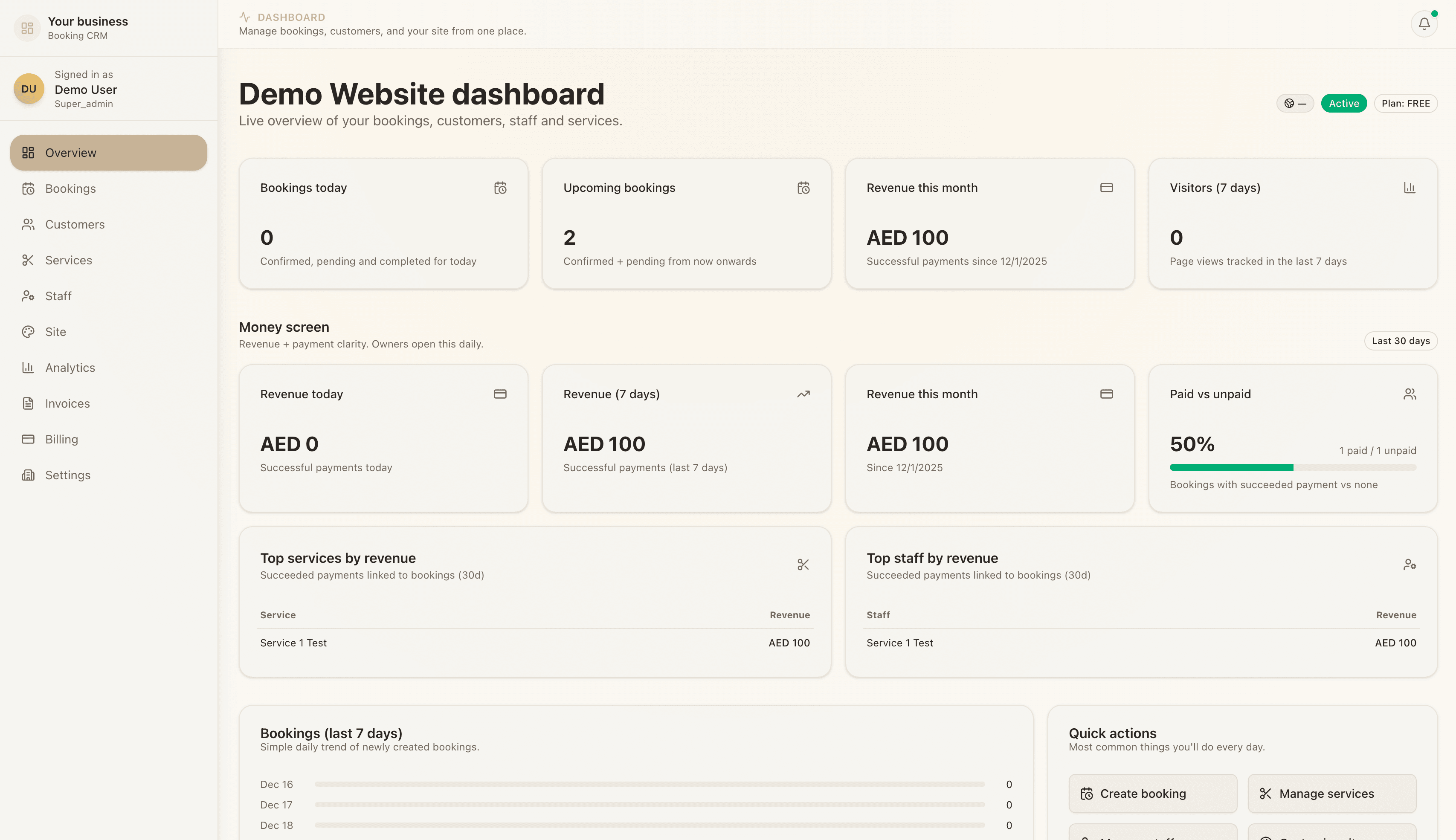This screenshot has width=1456, height=840.
Task: Click the calendar icon on Bookings today card
Action: click(x=500, y=188)
